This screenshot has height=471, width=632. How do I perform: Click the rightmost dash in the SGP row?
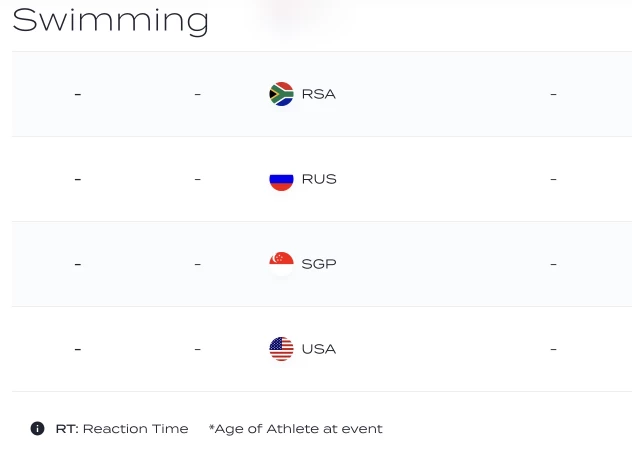[553, 264]
